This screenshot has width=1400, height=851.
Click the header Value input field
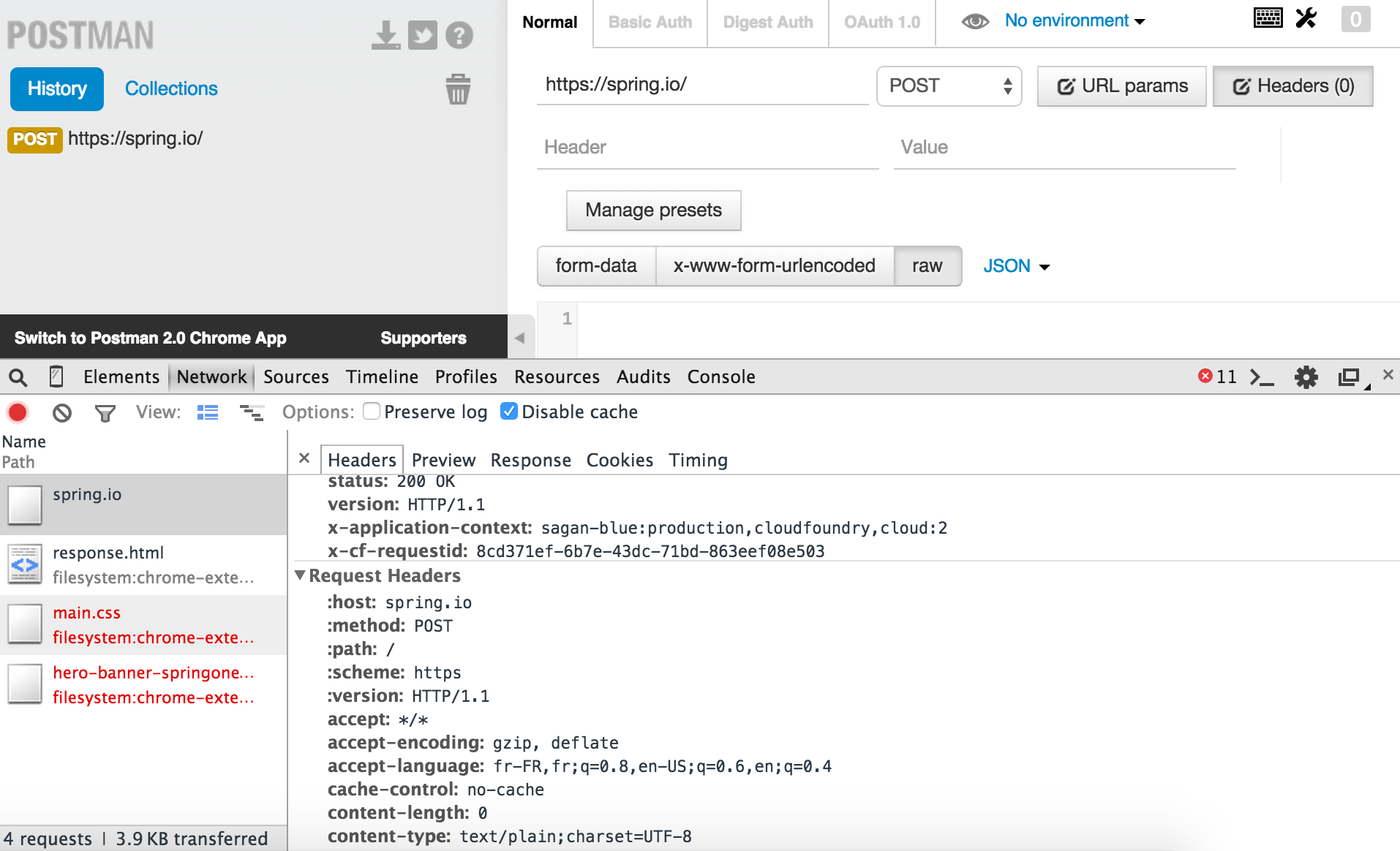(1064, 148)
